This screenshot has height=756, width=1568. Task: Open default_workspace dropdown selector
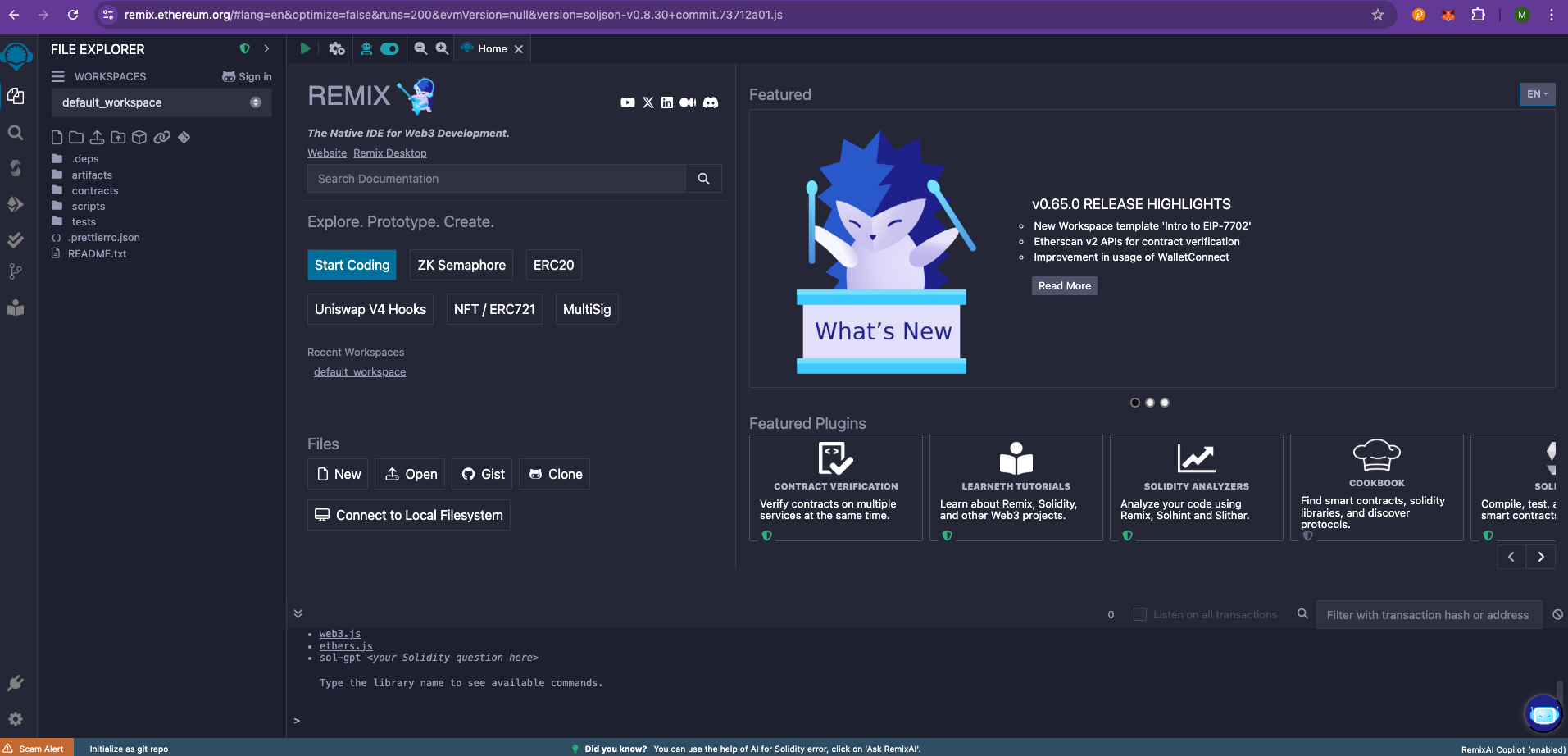coord(161,102)
